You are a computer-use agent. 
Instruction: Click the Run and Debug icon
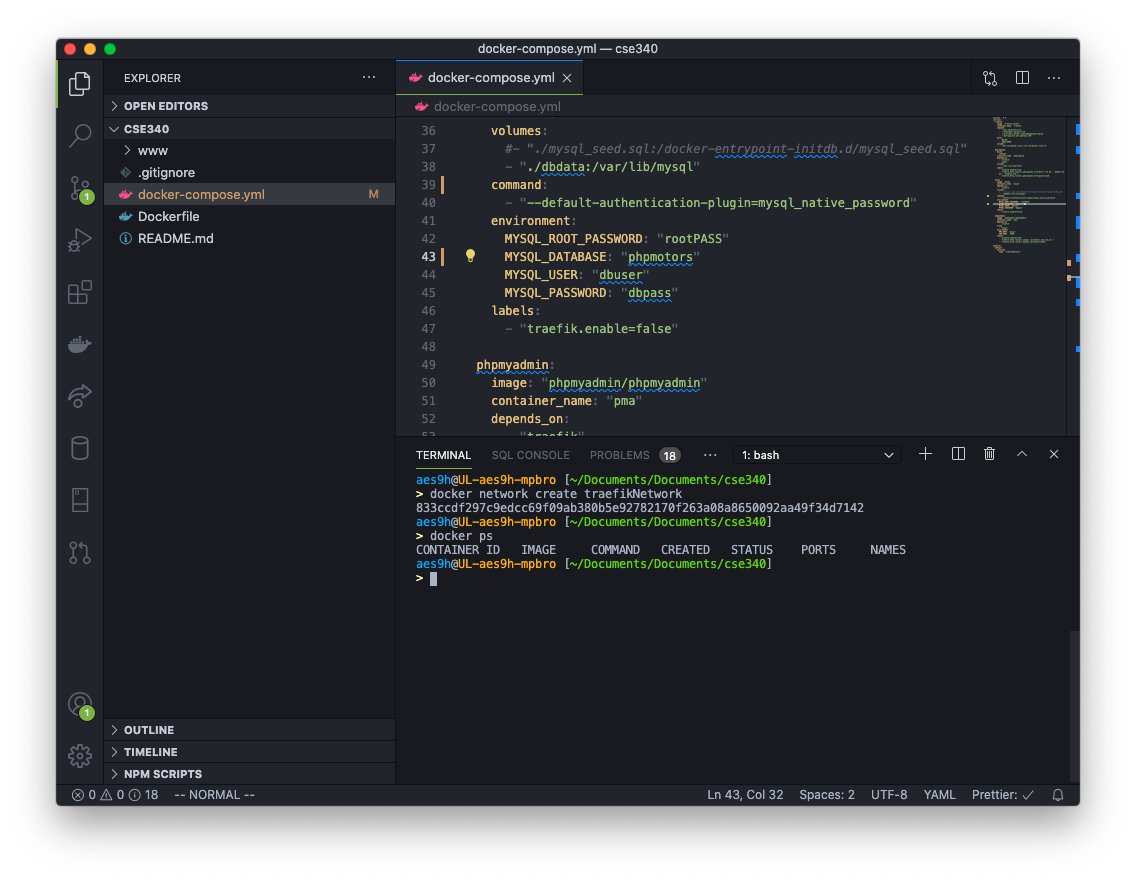tap(80, 239)
